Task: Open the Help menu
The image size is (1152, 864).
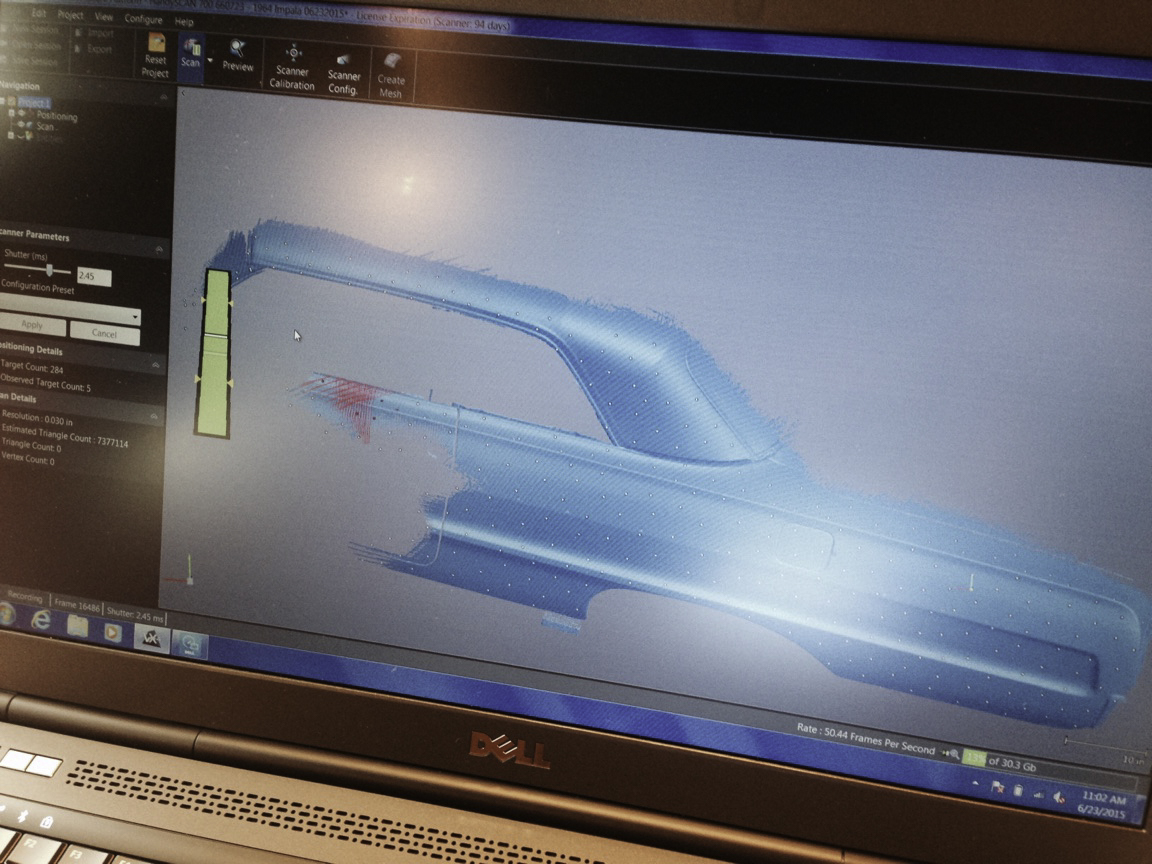Action: tap(184, 22)
